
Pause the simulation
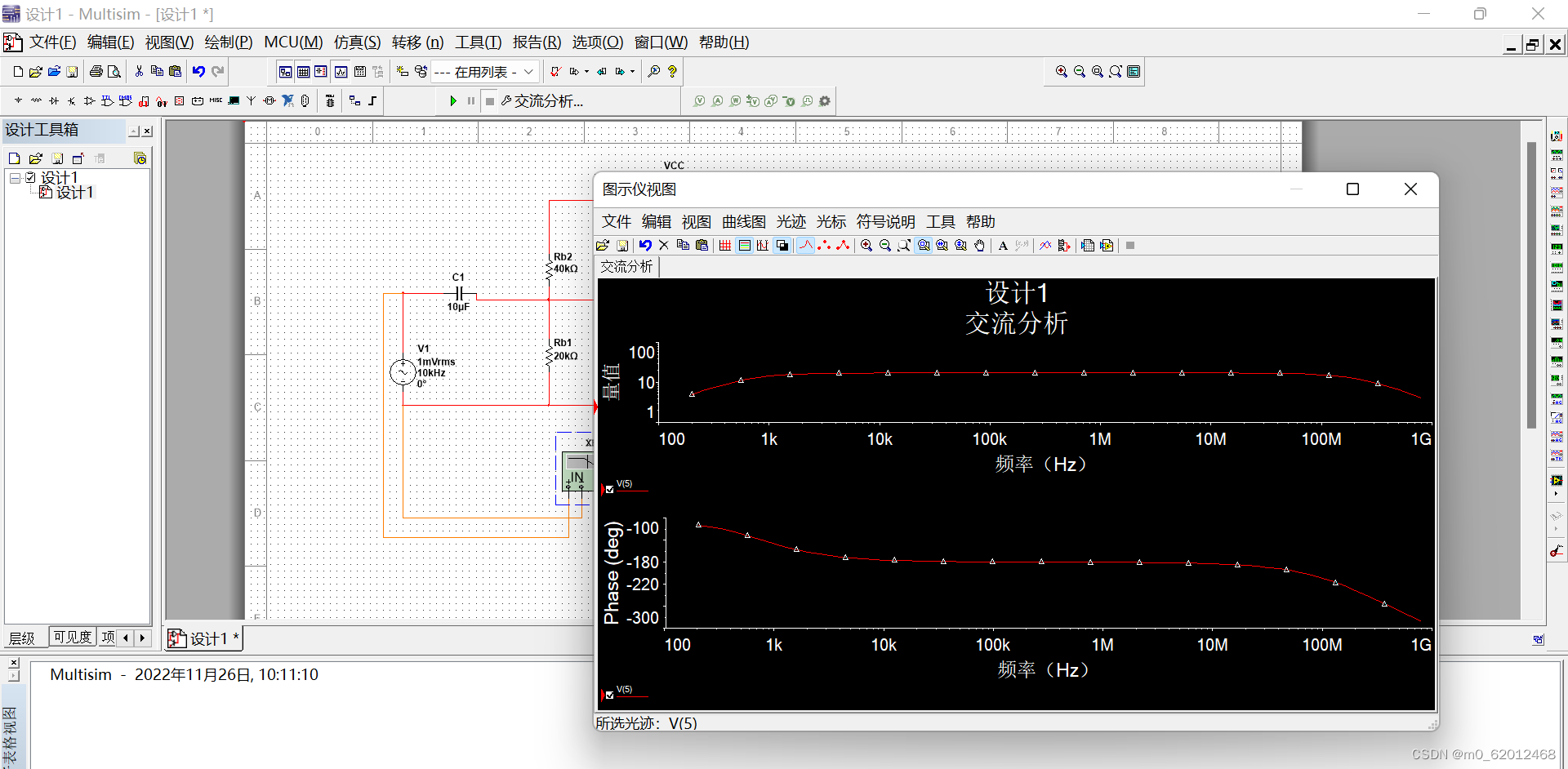pos(471,101)
